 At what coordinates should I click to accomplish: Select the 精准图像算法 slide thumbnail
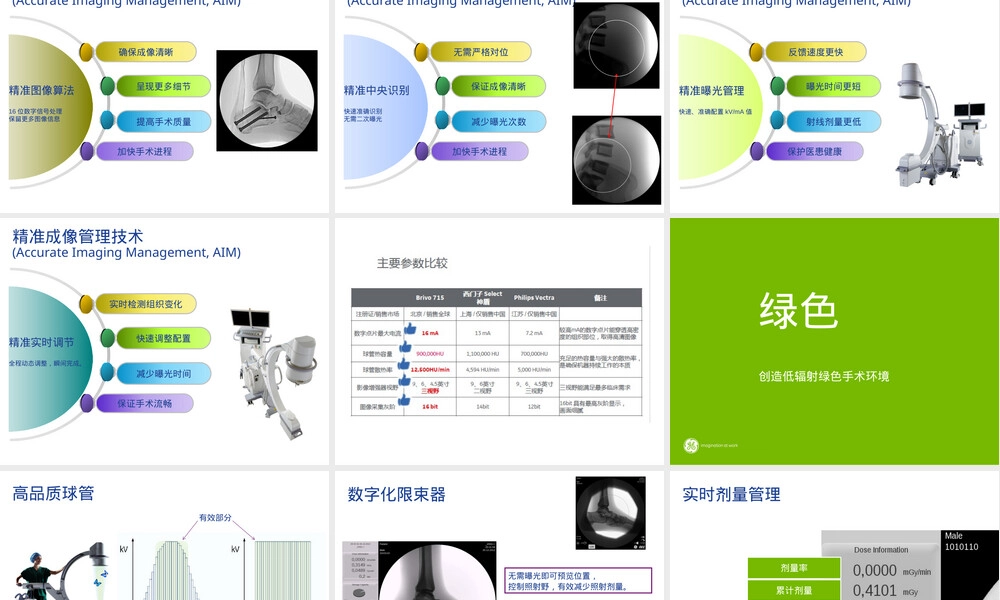(x=165, y=105)
